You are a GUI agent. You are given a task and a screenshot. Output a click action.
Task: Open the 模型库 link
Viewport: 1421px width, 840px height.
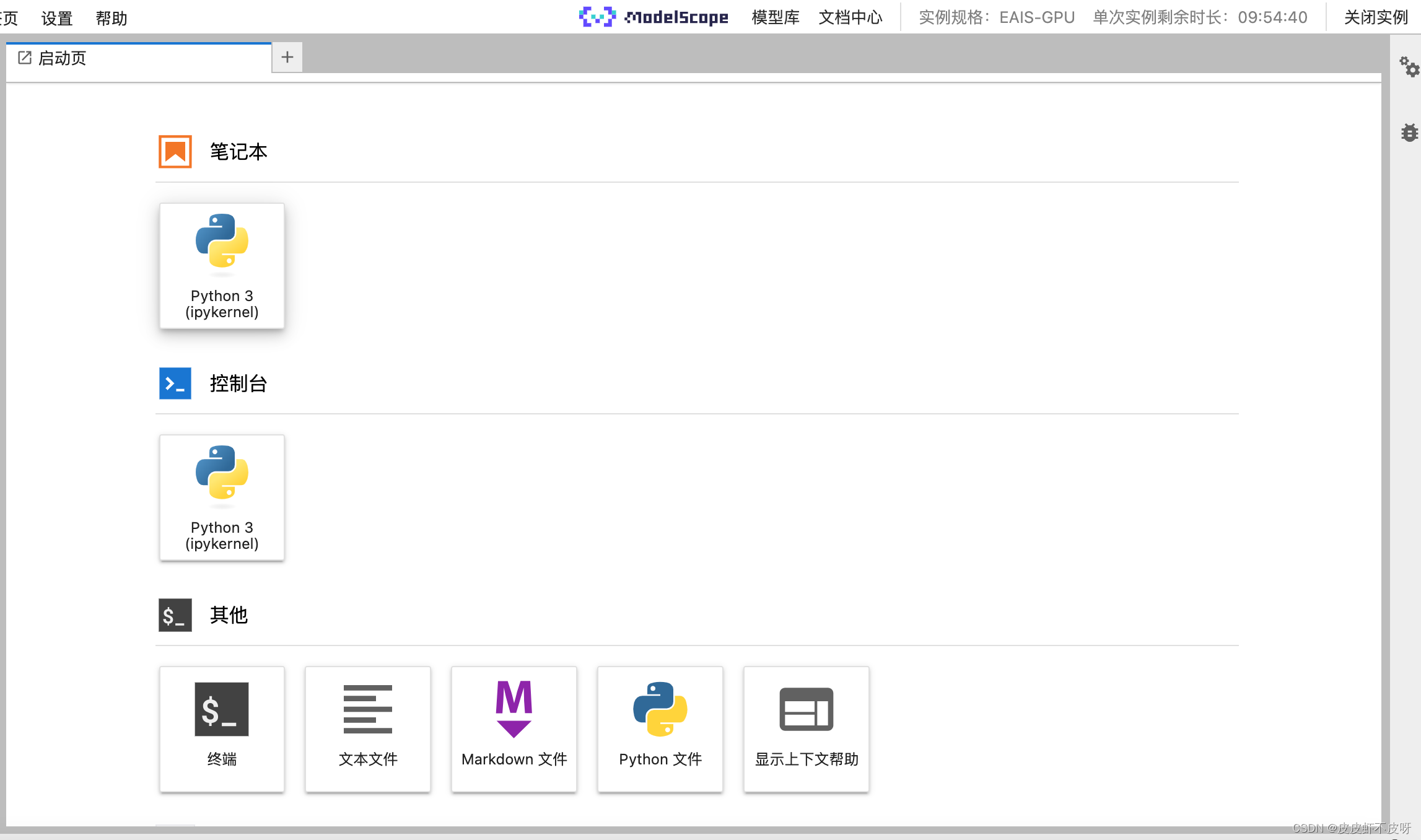coord(776,17)
